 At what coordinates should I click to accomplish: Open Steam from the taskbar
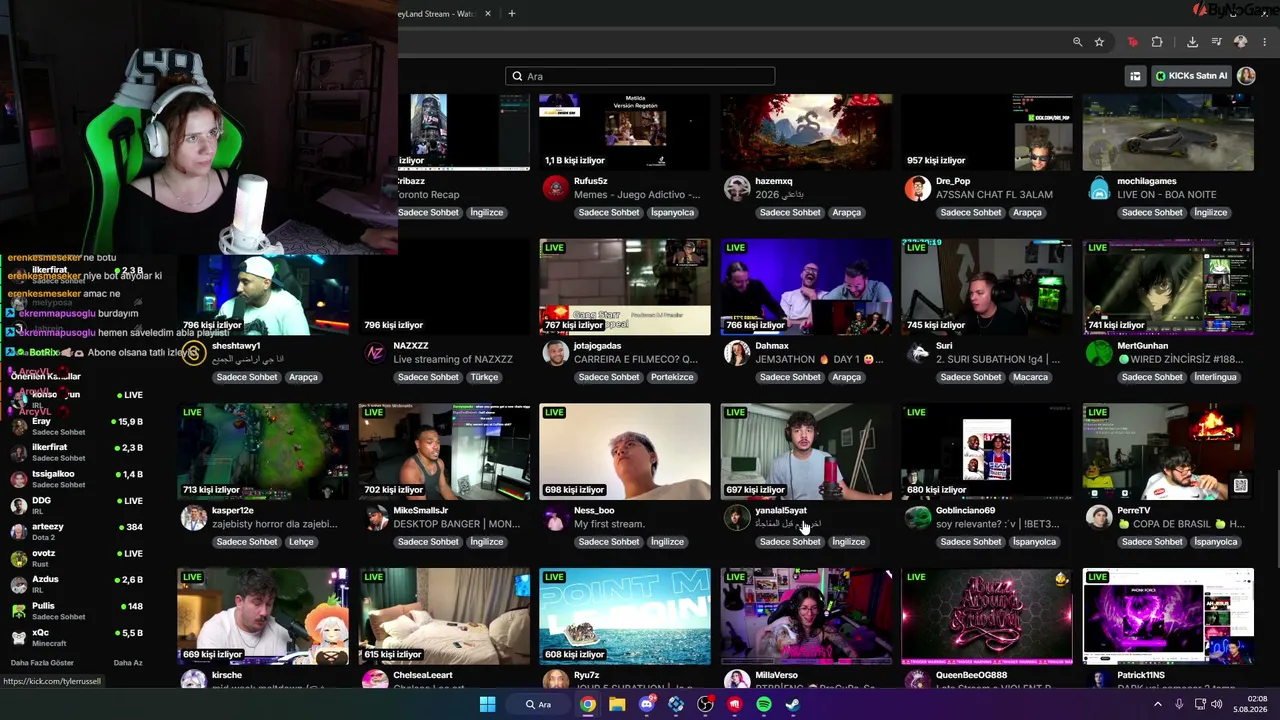[x=793, y=704]
